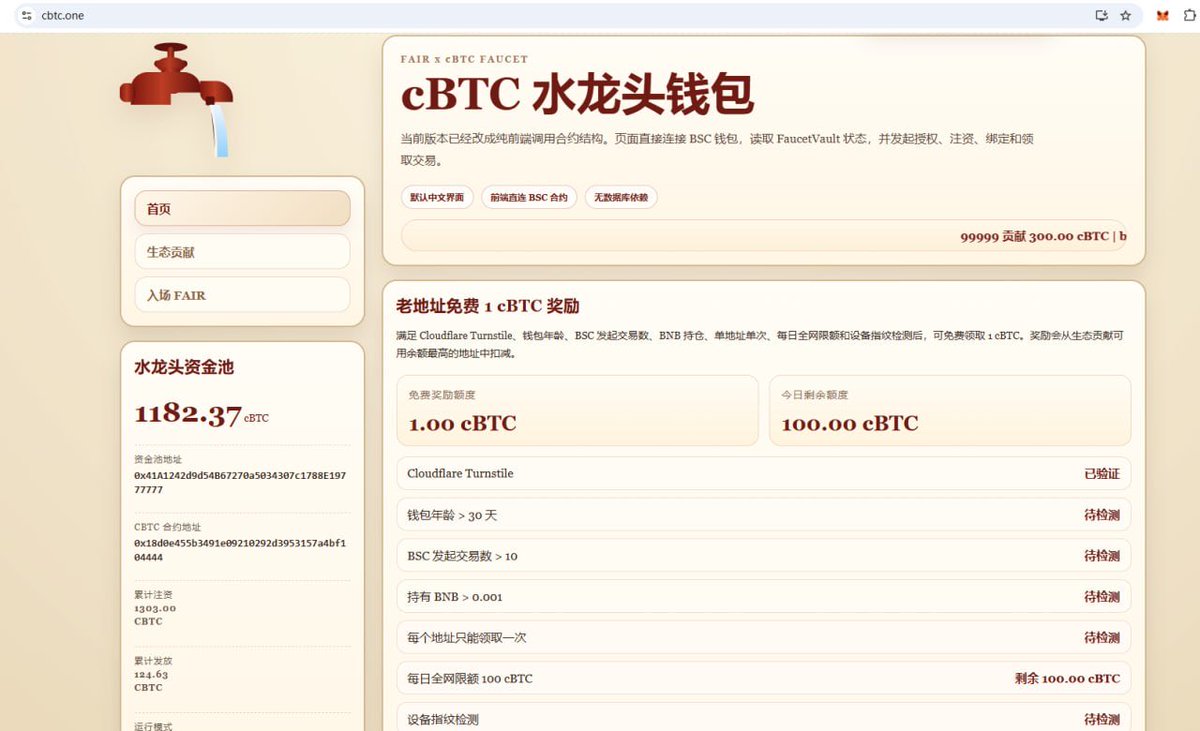This screenshot has width=1200, height=731.
Task: Click the 每日全网限额 100 cBTC row
Action: (763, 678)
